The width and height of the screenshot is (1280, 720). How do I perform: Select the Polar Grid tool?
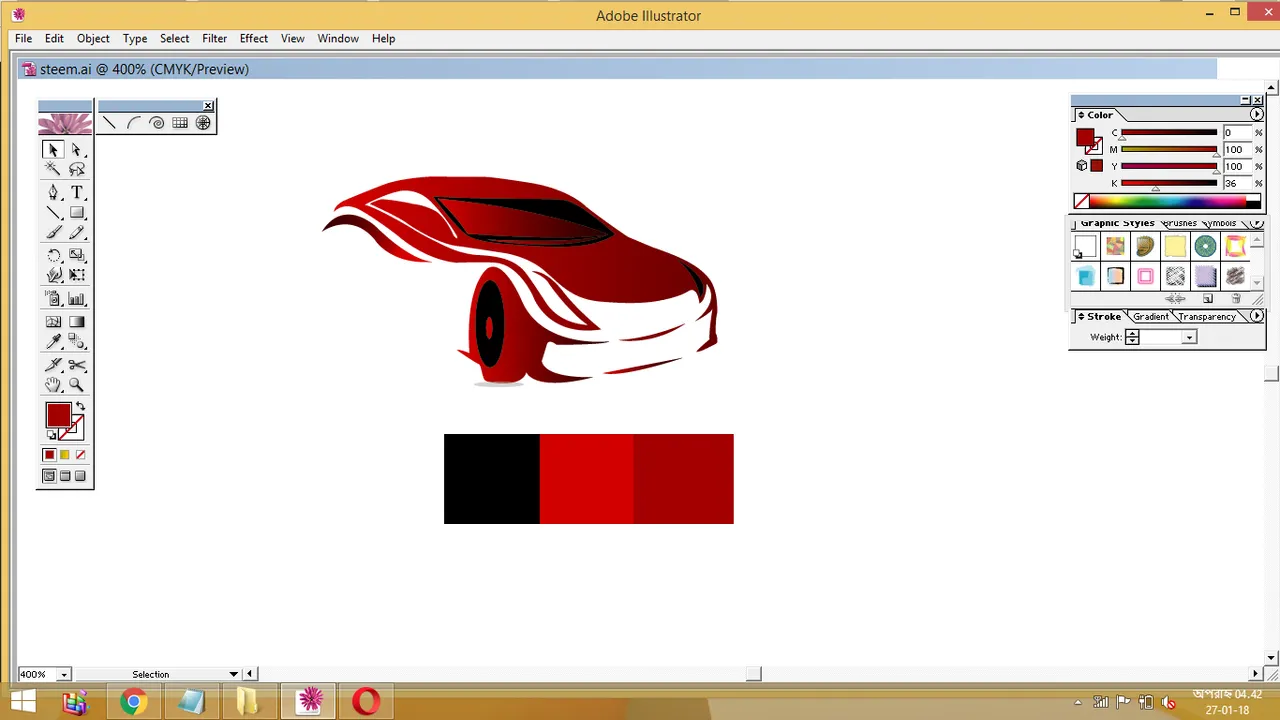point(203,123)
